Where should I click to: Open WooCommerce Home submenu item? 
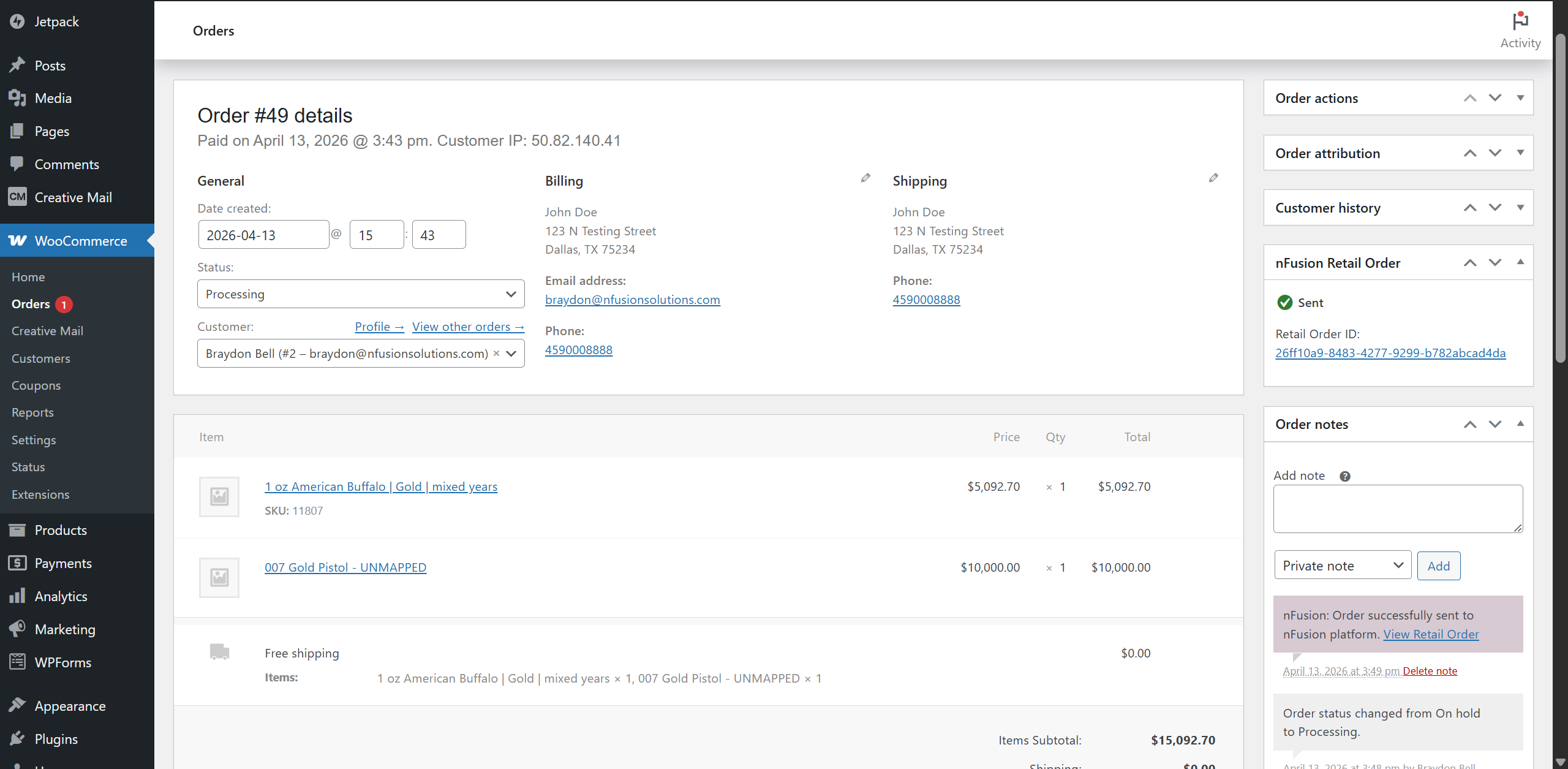28,277
